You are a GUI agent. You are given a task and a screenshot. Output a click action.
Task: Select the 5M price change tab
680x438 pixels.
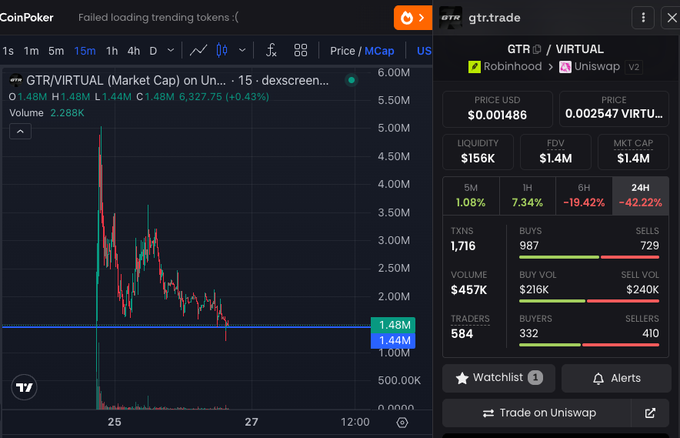(x=471, y=196)
